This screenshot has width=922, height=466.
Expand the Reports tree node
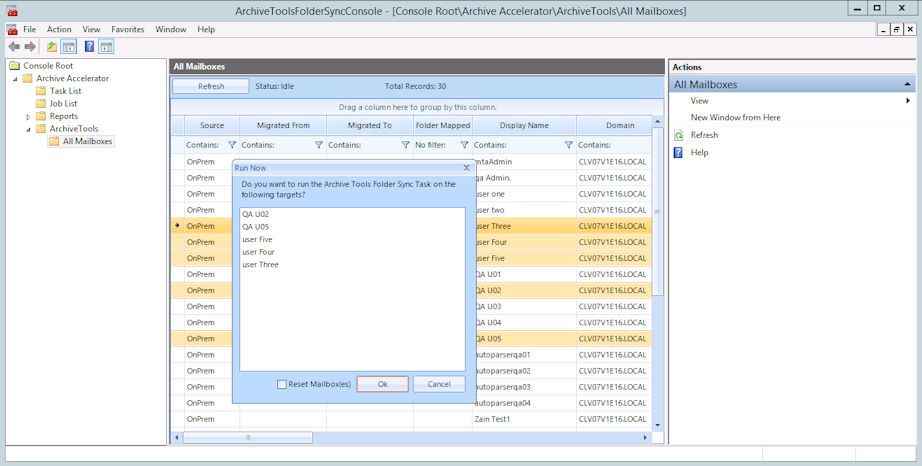[28, 116]
